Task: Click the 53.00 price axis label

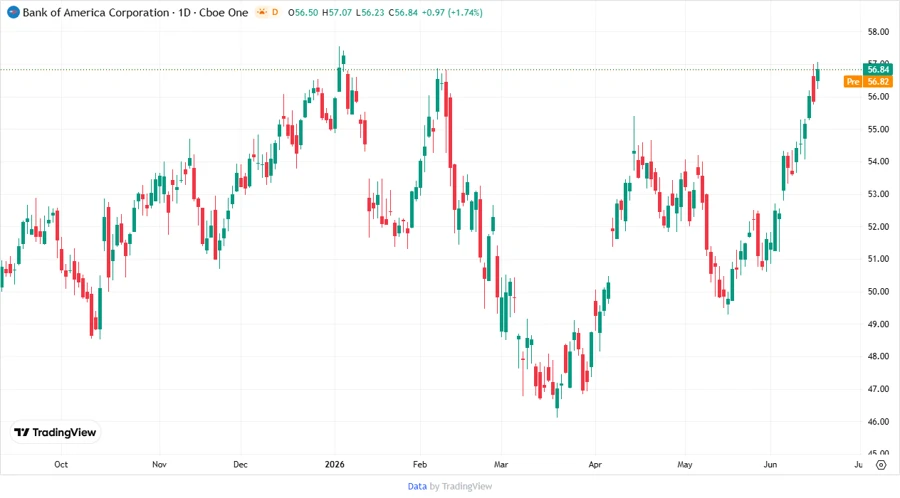Action: [x=878, y=194]
